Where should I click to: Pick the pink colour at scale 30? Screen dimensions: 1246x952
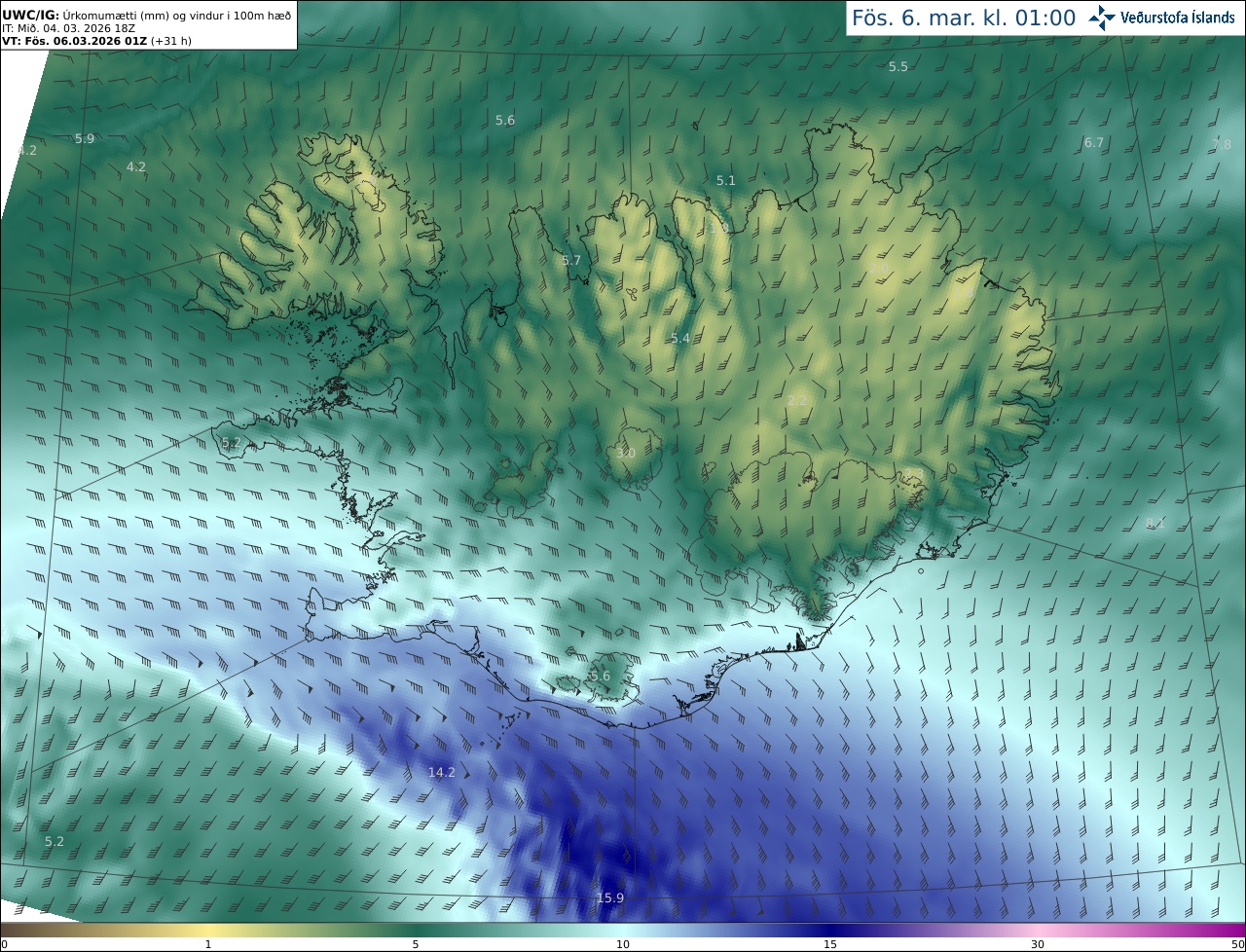click(1038, 930)
